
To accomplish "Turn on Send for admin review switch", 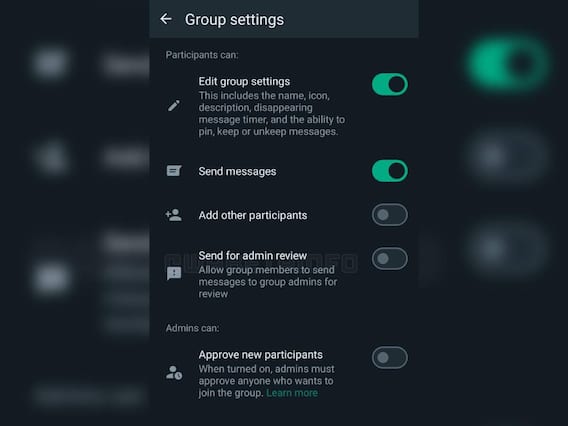I will [390, 259].
